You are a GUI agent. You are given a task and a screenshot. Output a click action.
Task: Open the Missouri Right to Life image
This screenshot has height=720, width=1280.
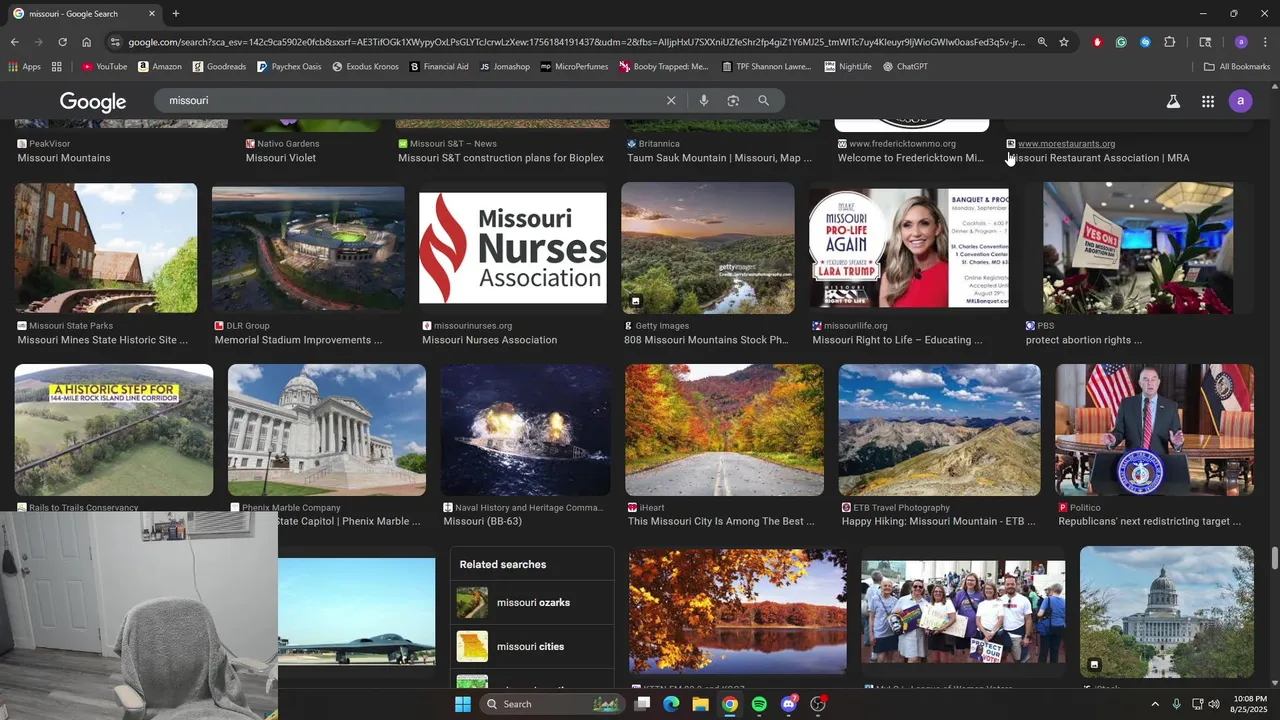[909, 248]
